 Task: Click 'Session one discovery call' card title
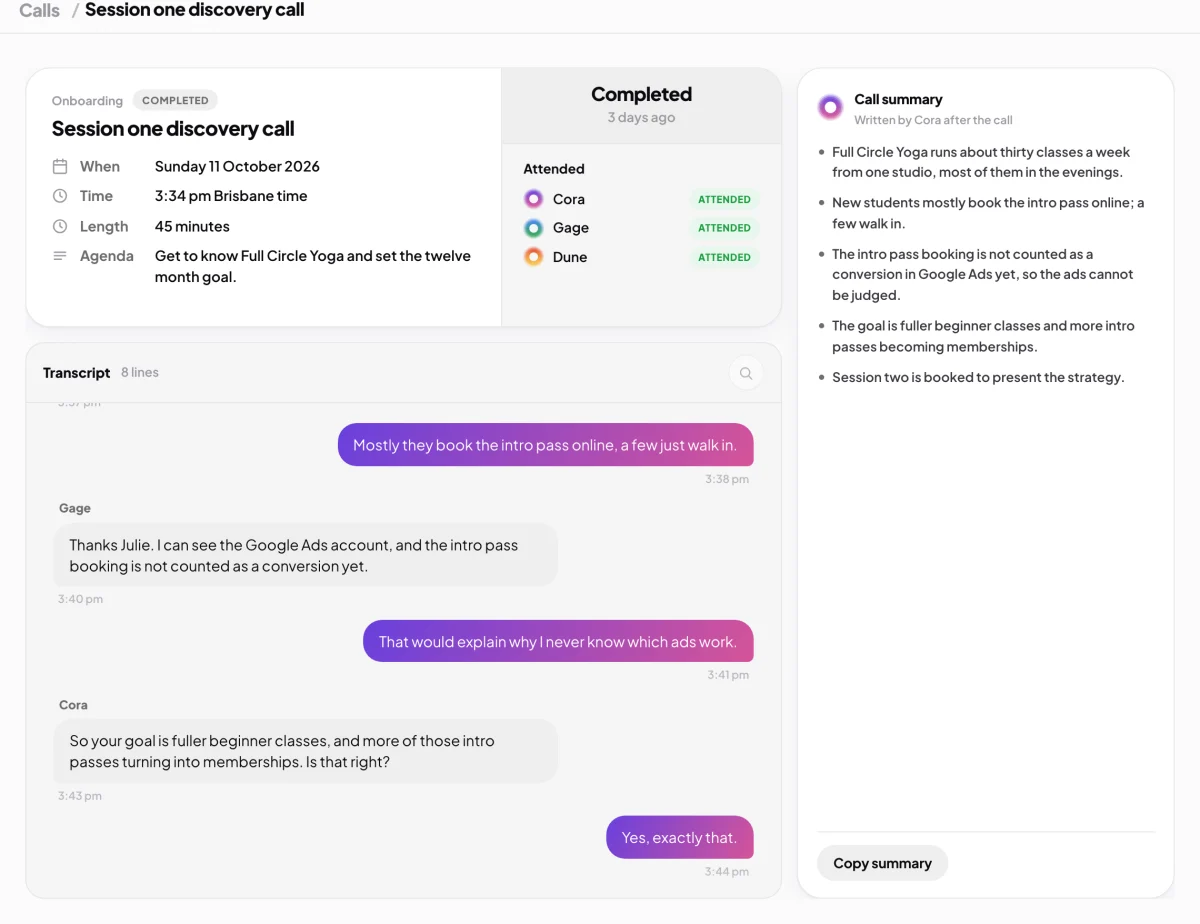(x=173, y=129)
